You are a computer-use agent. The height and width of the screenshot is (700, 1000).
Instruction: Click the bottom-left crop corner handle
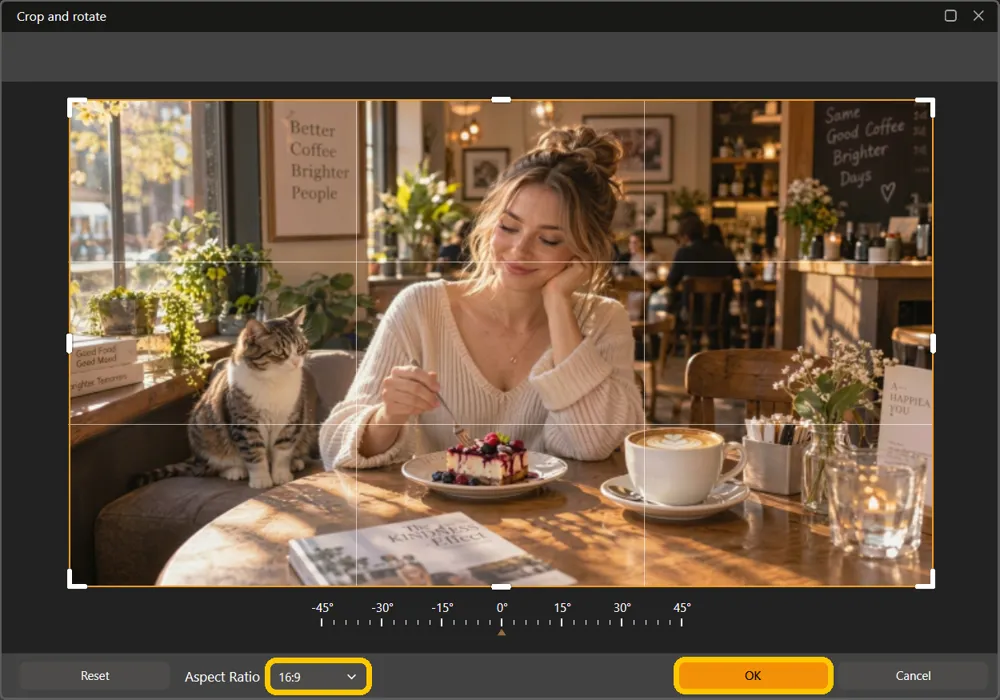click(76, 580)
